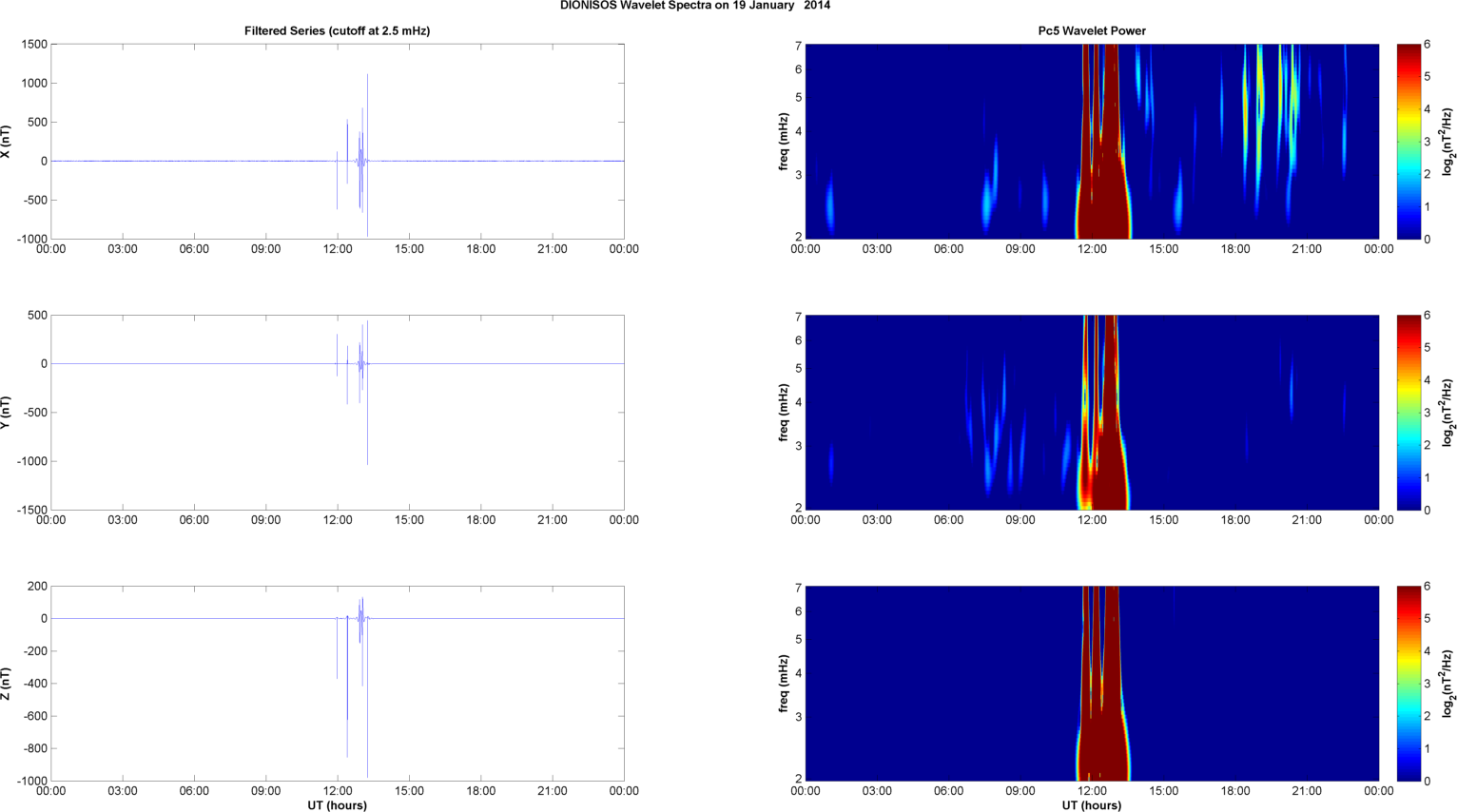
Task: Click the "-200" tick on the Z (nT) axis
Action: [x=36, y=651]
